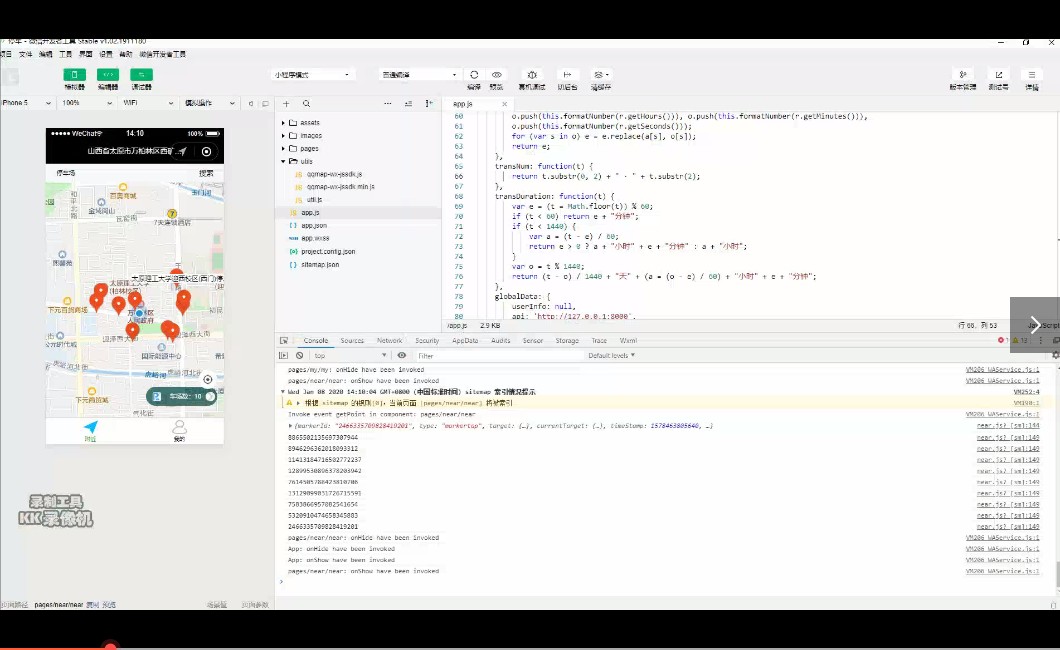Switch to the Storage tab

567,341
